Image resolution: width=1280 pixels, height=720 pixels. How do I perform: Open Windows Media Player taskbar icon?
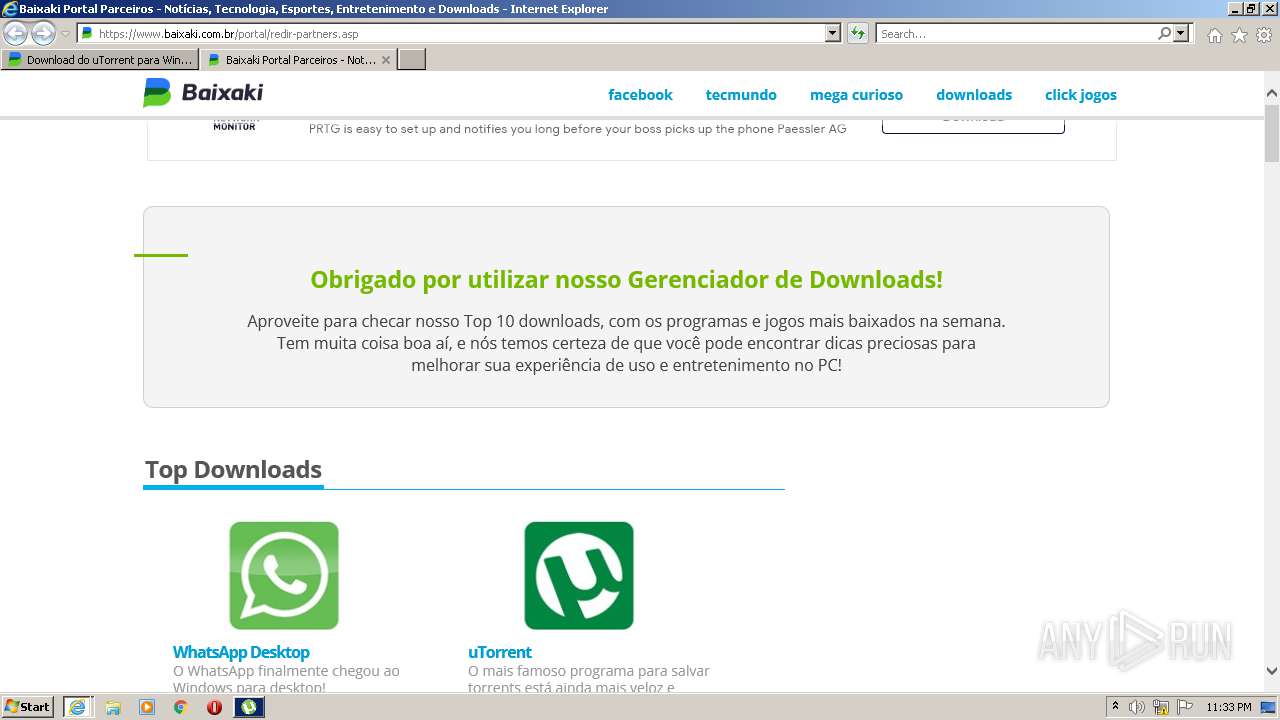147,707
